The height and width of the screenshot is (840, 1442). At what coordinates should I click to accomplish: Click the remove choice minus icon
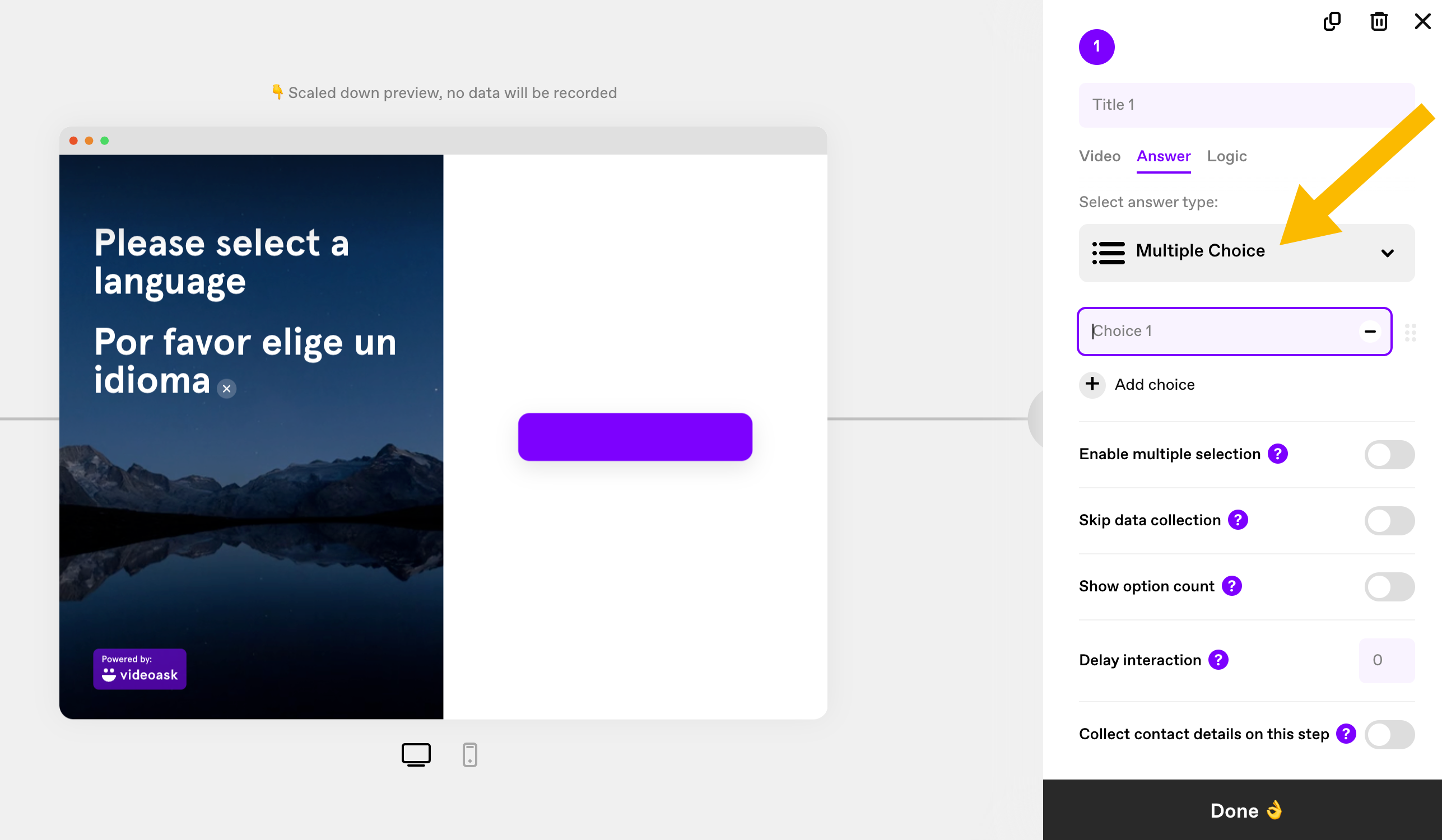click(x=1370, y=331)
